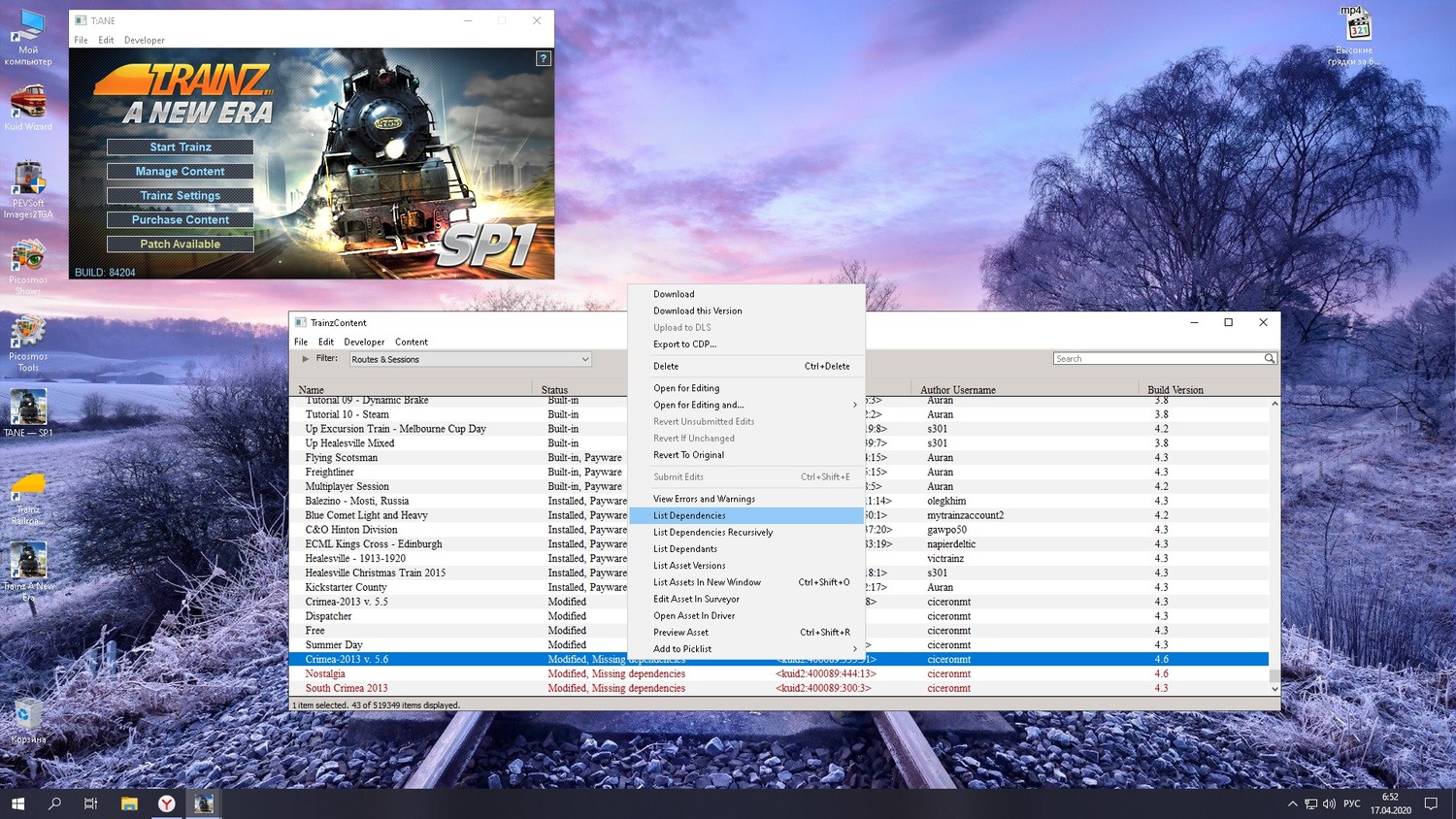Open the Trainz Railroad folder desktop icon
Image resolution: width=1456 pixels, height=819 pixels.
pos(28,497)
